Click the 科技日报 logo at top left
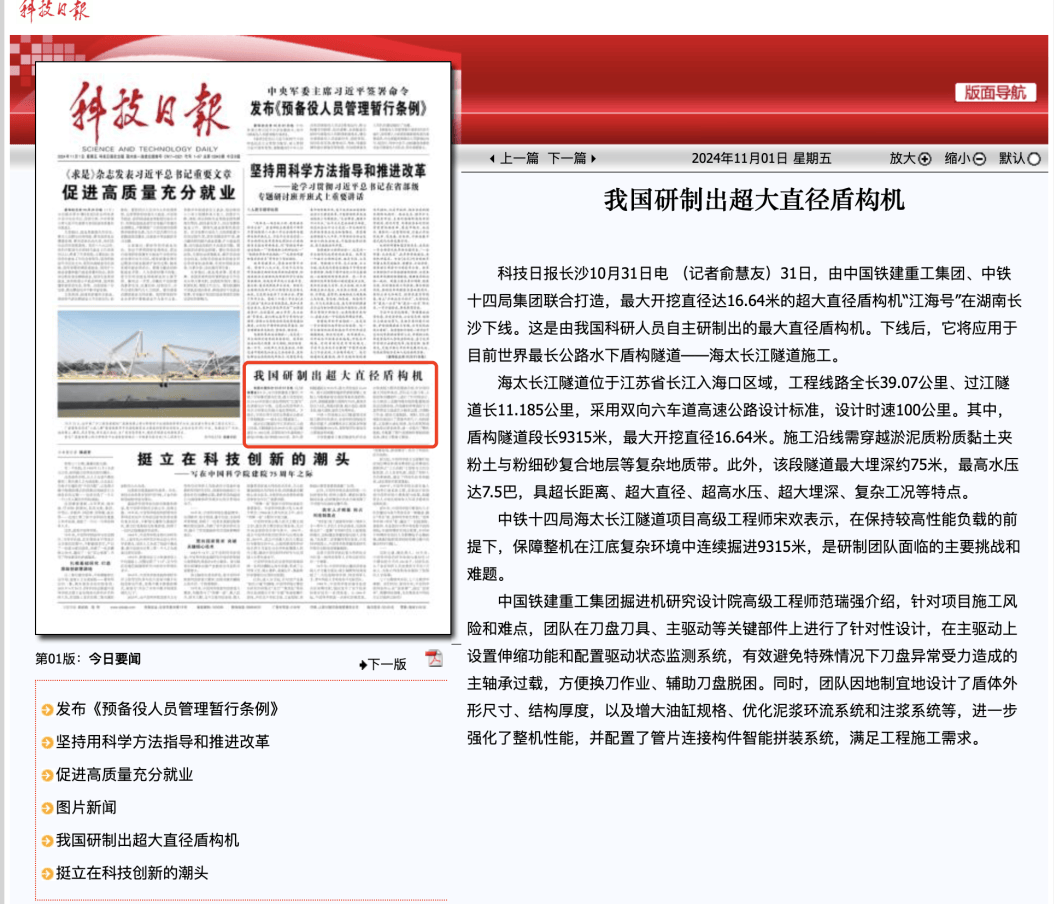The width and height of the screenshot is (1054, 904). pyautogui.click(x=54, y=10)
